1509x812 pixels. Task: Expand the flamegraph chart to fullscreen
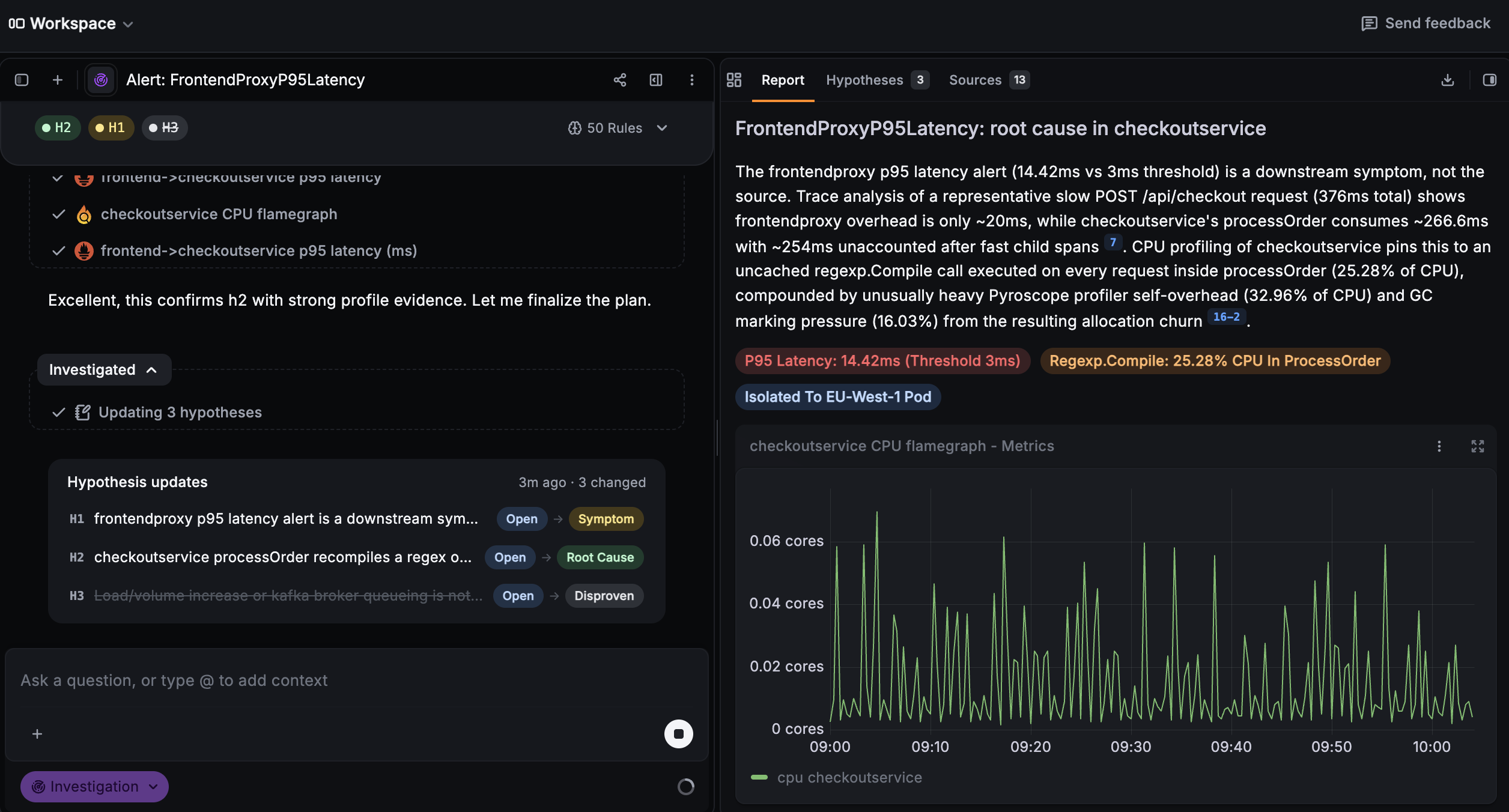(1478, 446)
